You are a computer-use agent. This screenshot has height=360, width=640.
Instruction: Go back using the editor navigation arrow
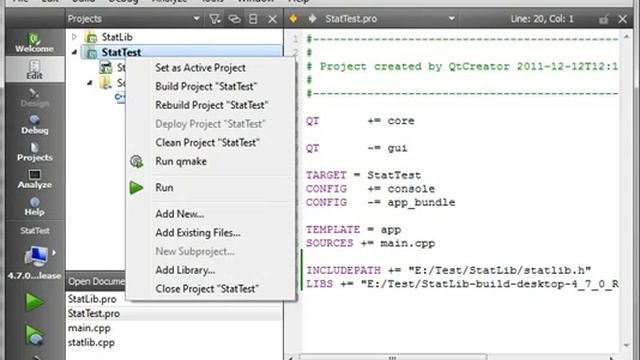(293, 19)
